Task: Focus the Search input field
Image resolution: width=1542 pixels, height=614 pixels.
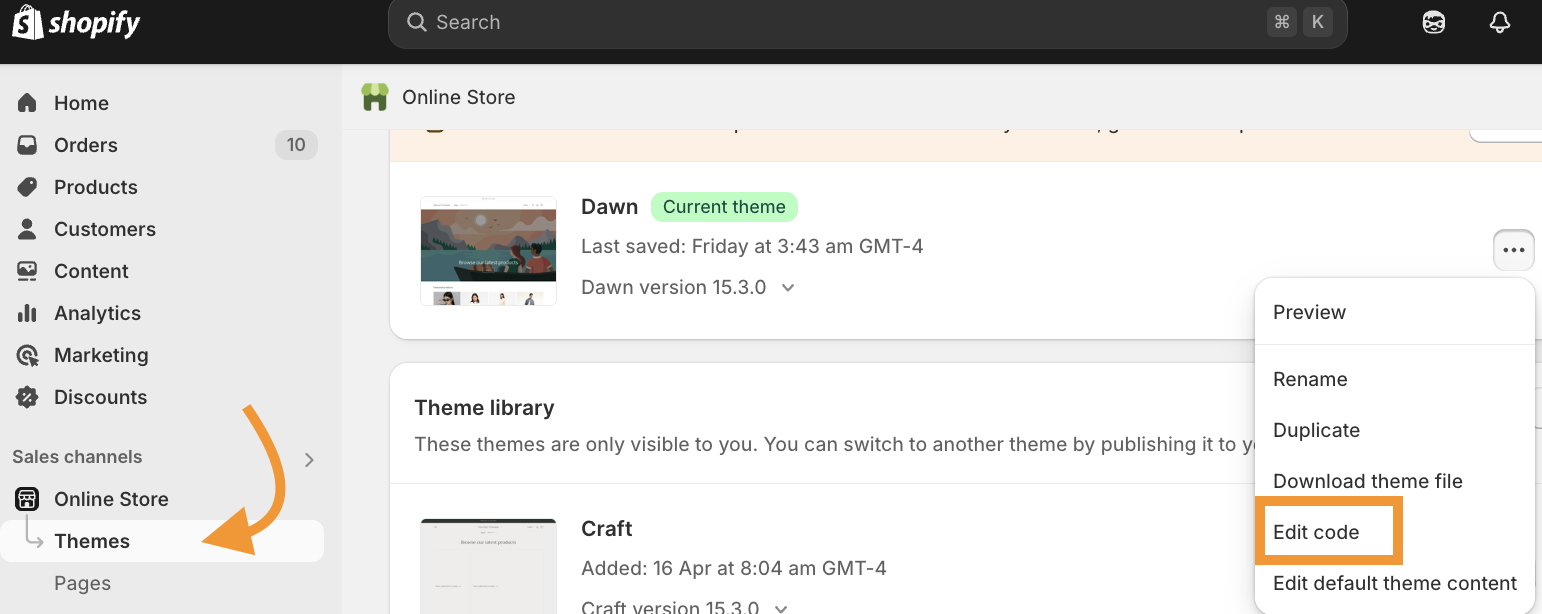Action: pos(867,23)
